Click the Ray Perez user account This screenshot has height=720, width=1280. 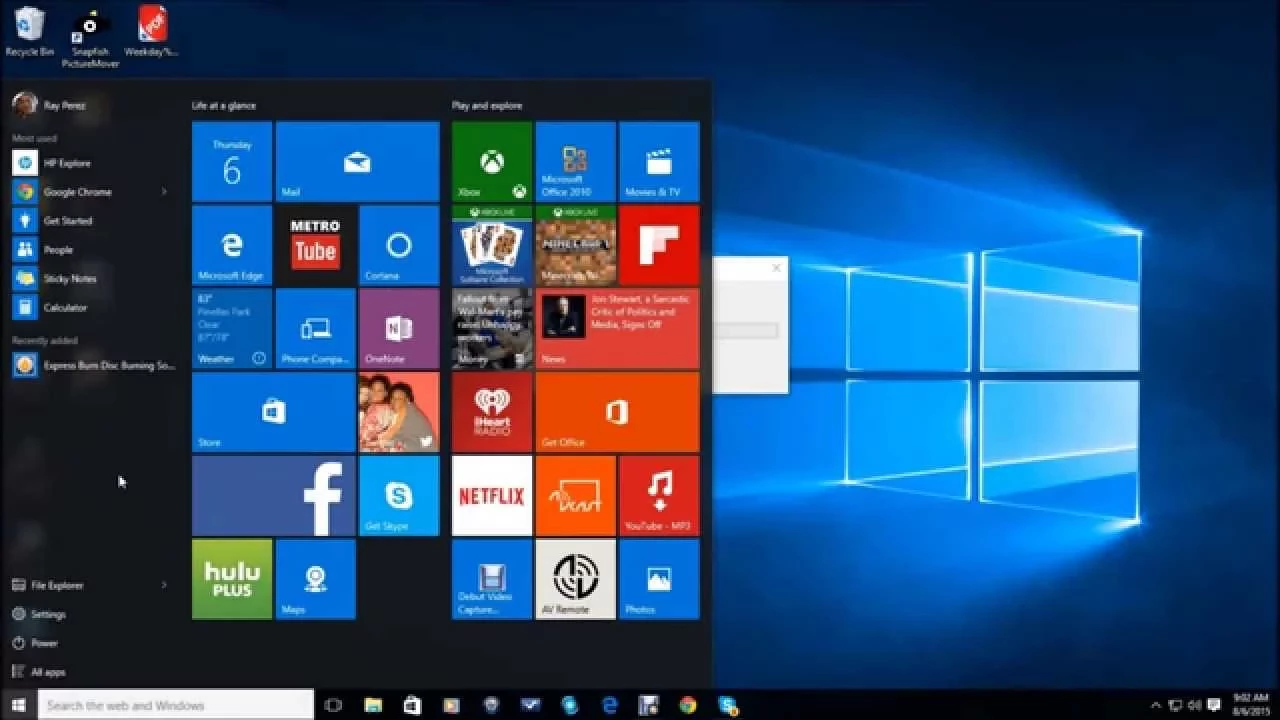pyautogui.click(x=49, y=105)
